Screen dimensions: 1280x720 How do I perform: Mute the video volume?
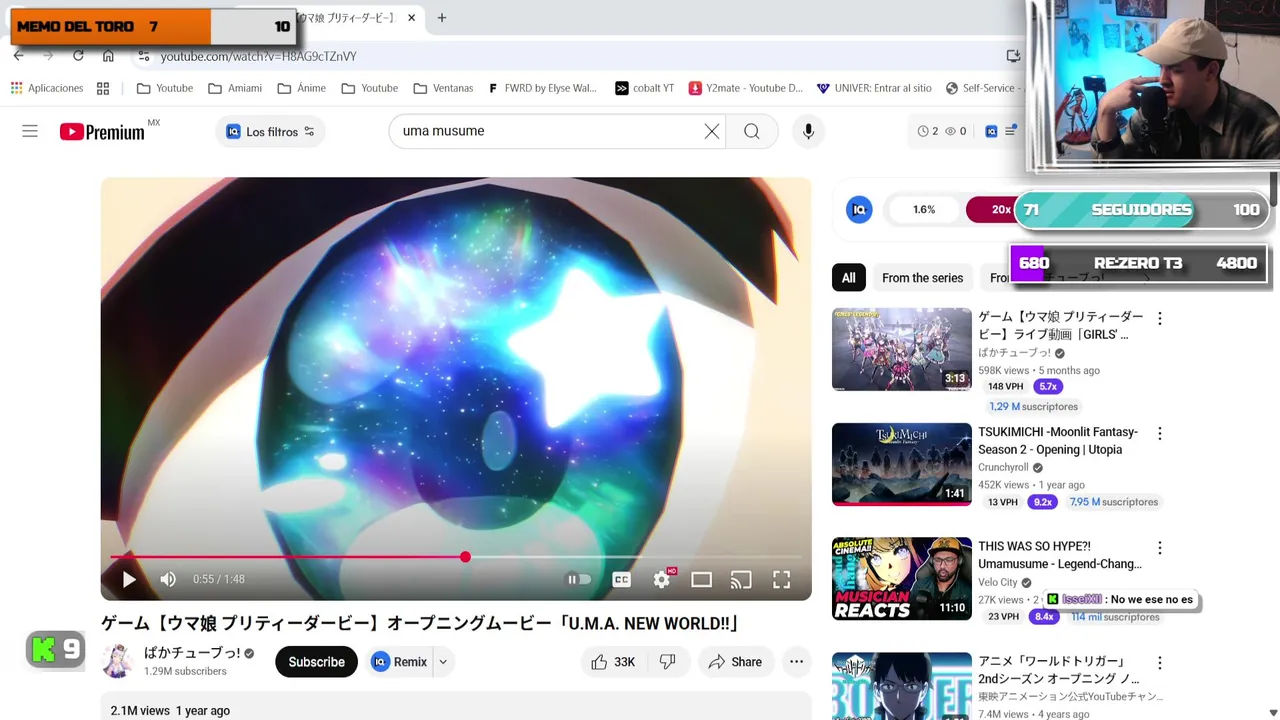point(168,579)
